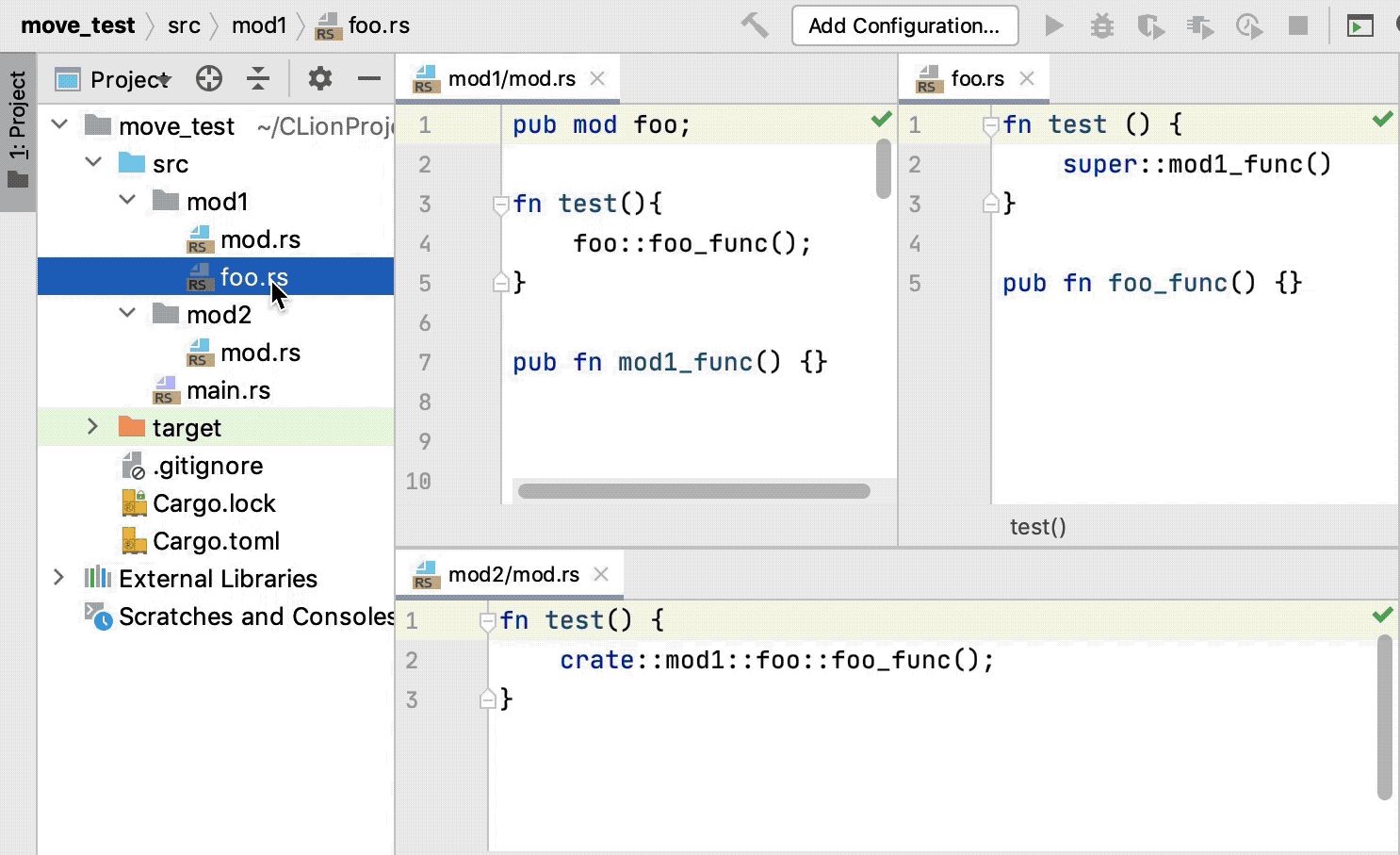Click horizontal scrollbar in mod1/mod.rs editor
Screen dimensions: 1400x855
(694, 491)
